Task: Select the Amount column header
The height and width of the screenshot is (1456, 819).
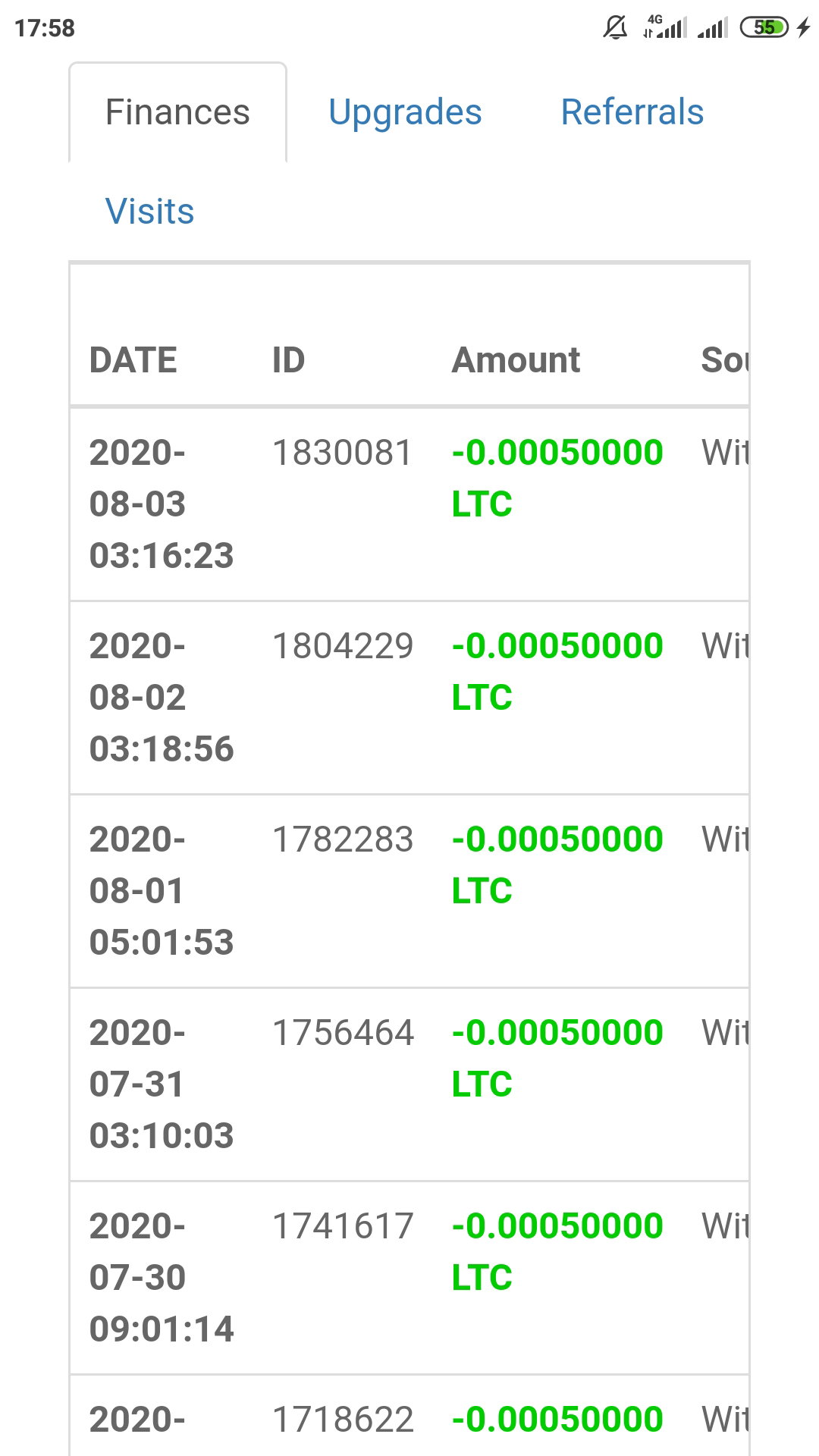Action: [x=516, y=360]
